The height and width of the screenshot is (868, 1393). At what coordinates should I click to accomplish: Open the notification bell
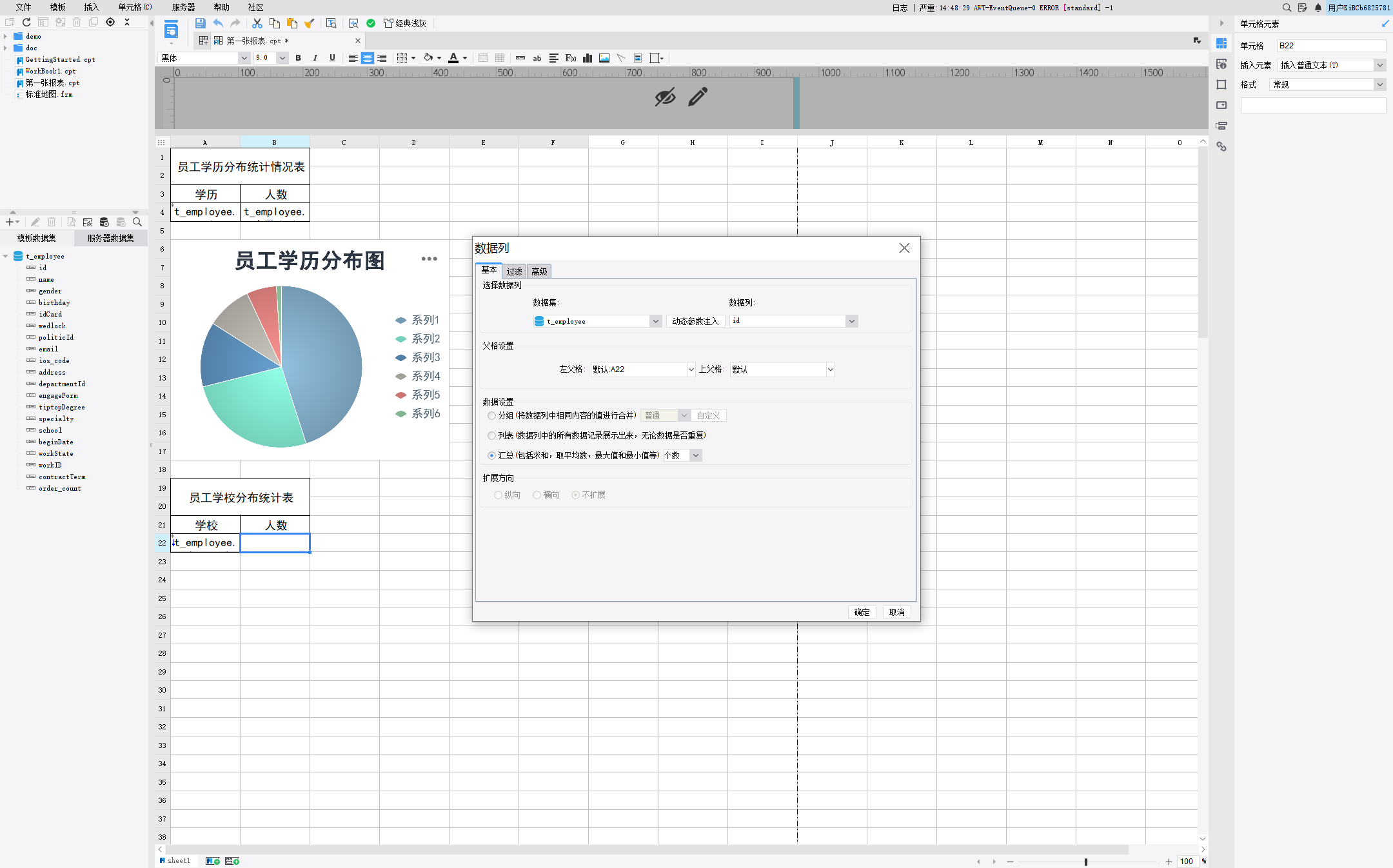click(1318, 8)
